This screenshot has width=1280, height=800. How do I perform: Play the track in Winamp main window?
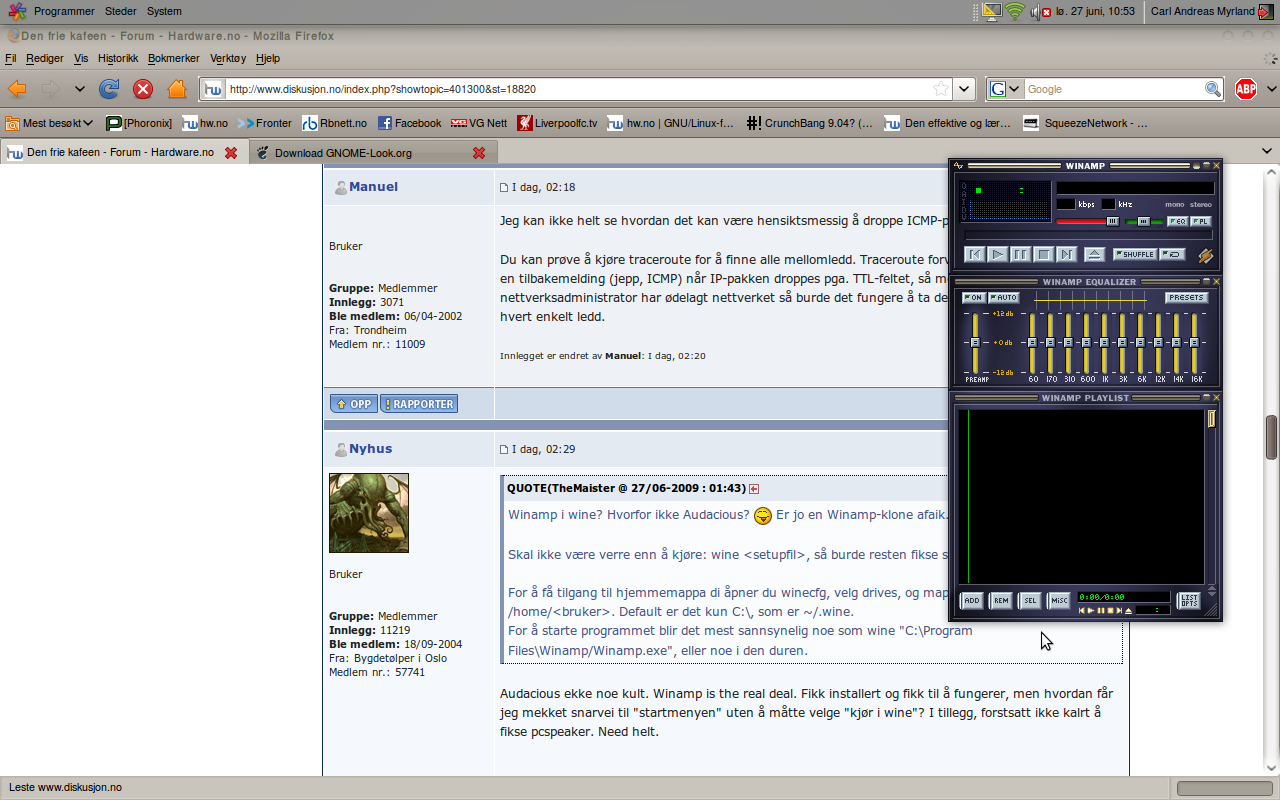pyautogui.click(x=997, y=254)
